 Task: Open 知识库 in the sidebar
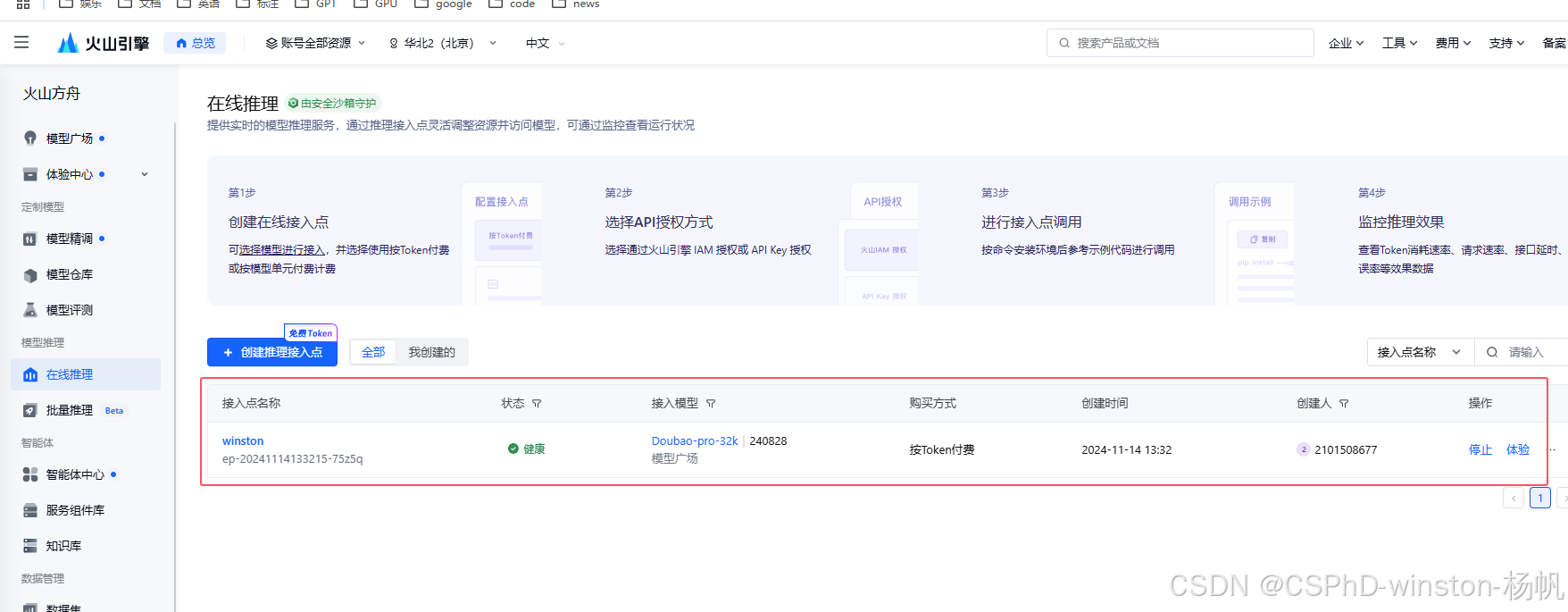64,546
